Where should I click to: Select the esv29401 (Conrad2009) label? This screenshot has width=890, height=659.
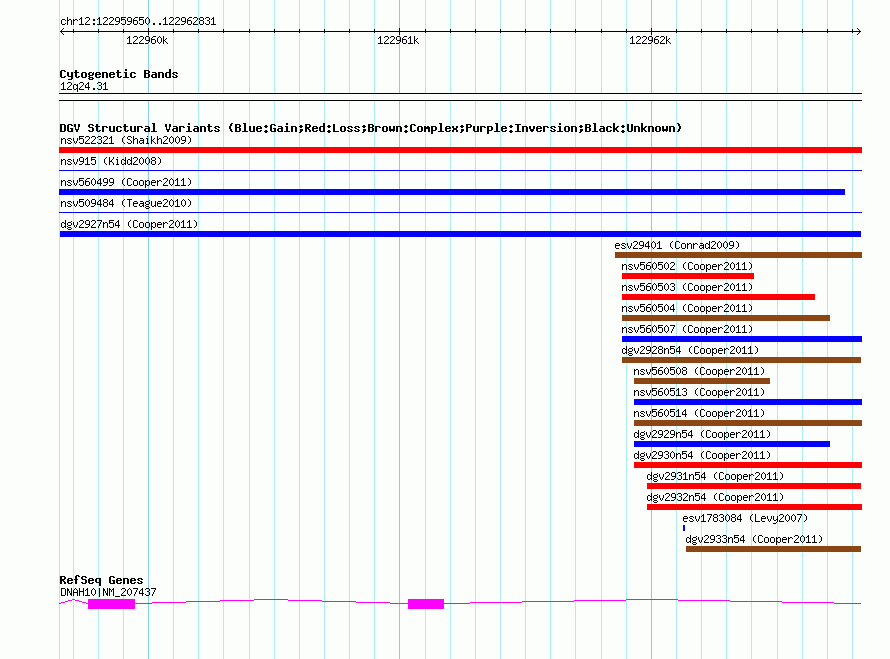[x=677, y=245]
